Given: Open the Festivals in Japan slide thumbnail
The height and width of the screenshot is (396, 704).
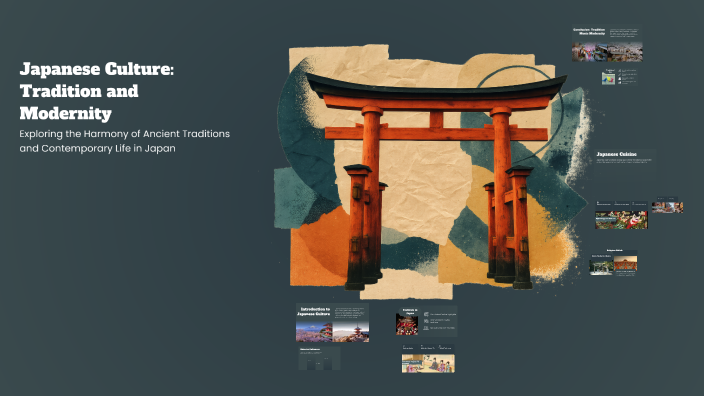Looking at the screenshot, I should pos(427,321).
